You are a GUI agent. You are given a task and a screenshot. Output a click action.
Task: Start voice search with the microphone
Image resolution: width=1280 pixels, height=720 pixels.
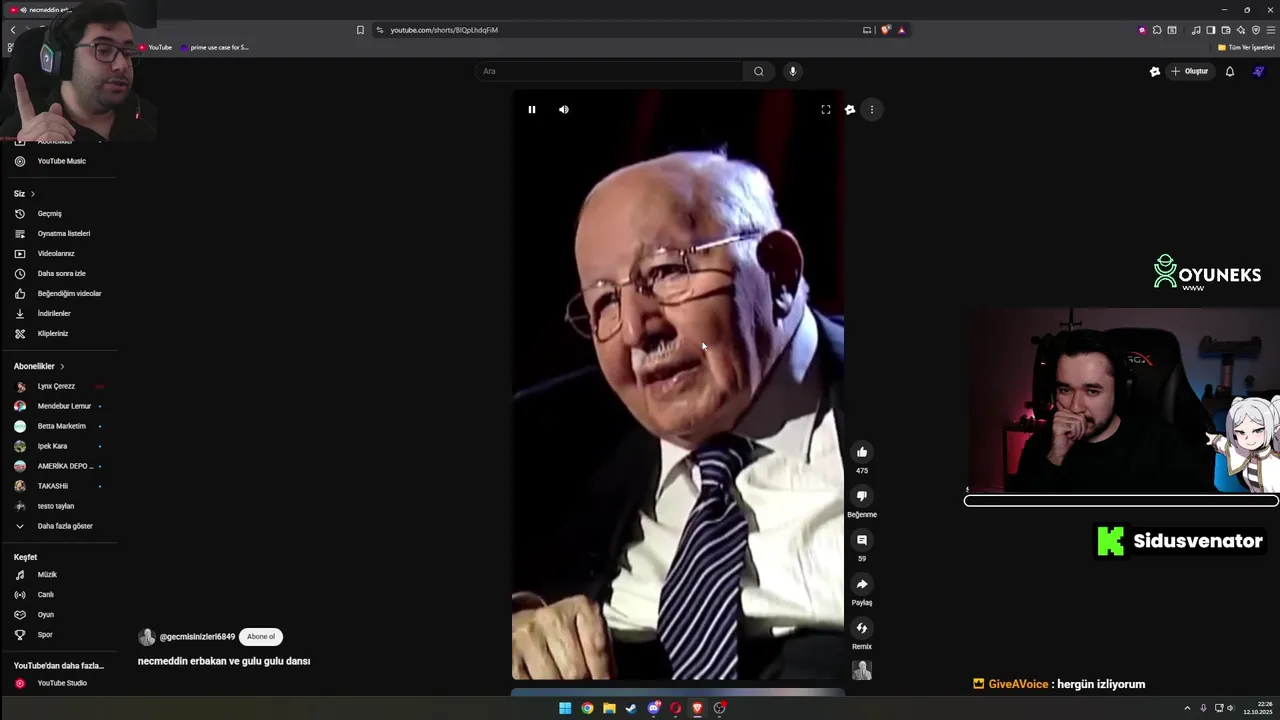click(793, 71)
